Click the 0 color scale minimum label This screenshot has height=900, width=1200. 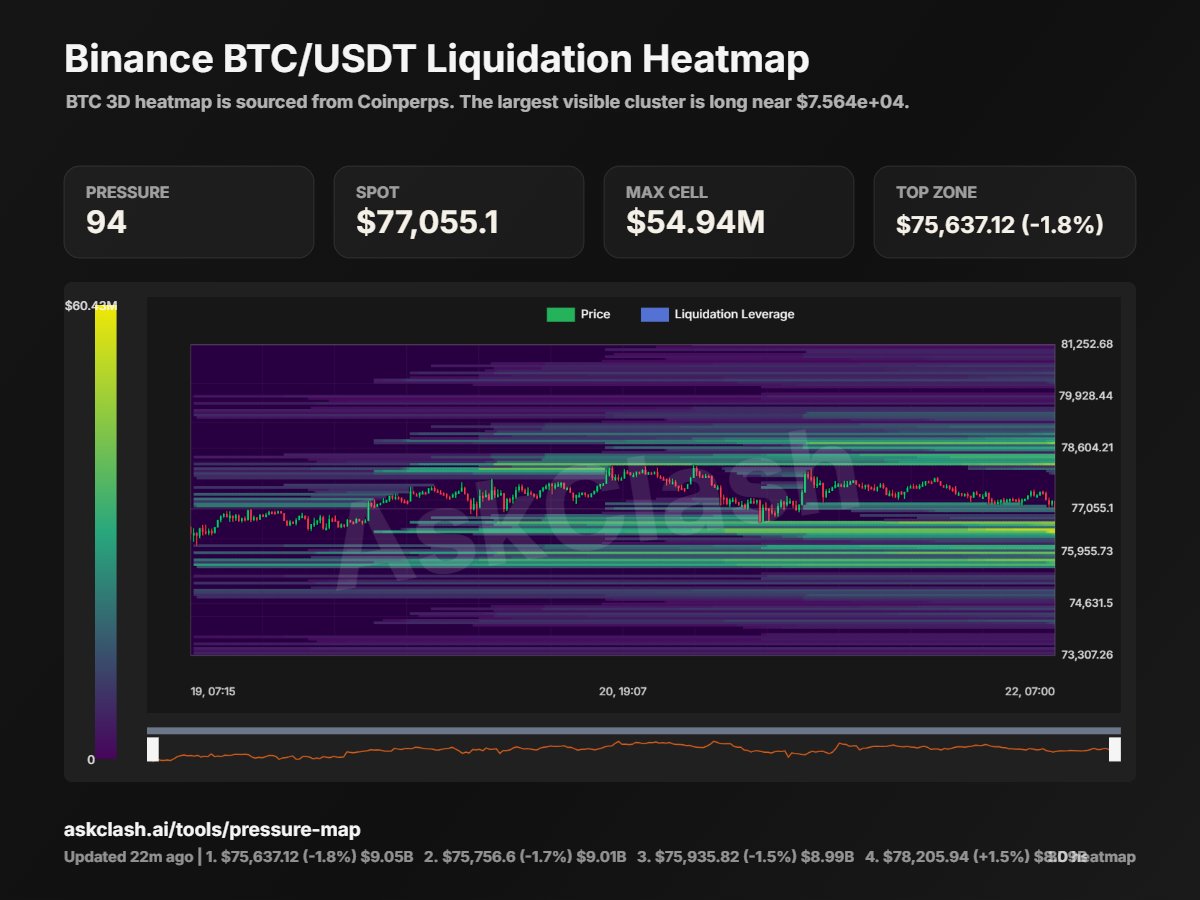tap(91, 760)
